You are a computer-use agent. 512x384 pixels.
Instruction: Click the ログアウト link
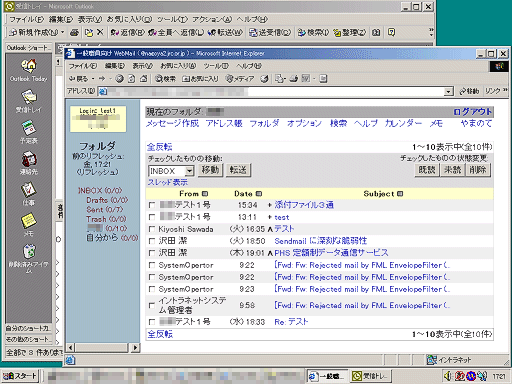click(x=472, y=112)
